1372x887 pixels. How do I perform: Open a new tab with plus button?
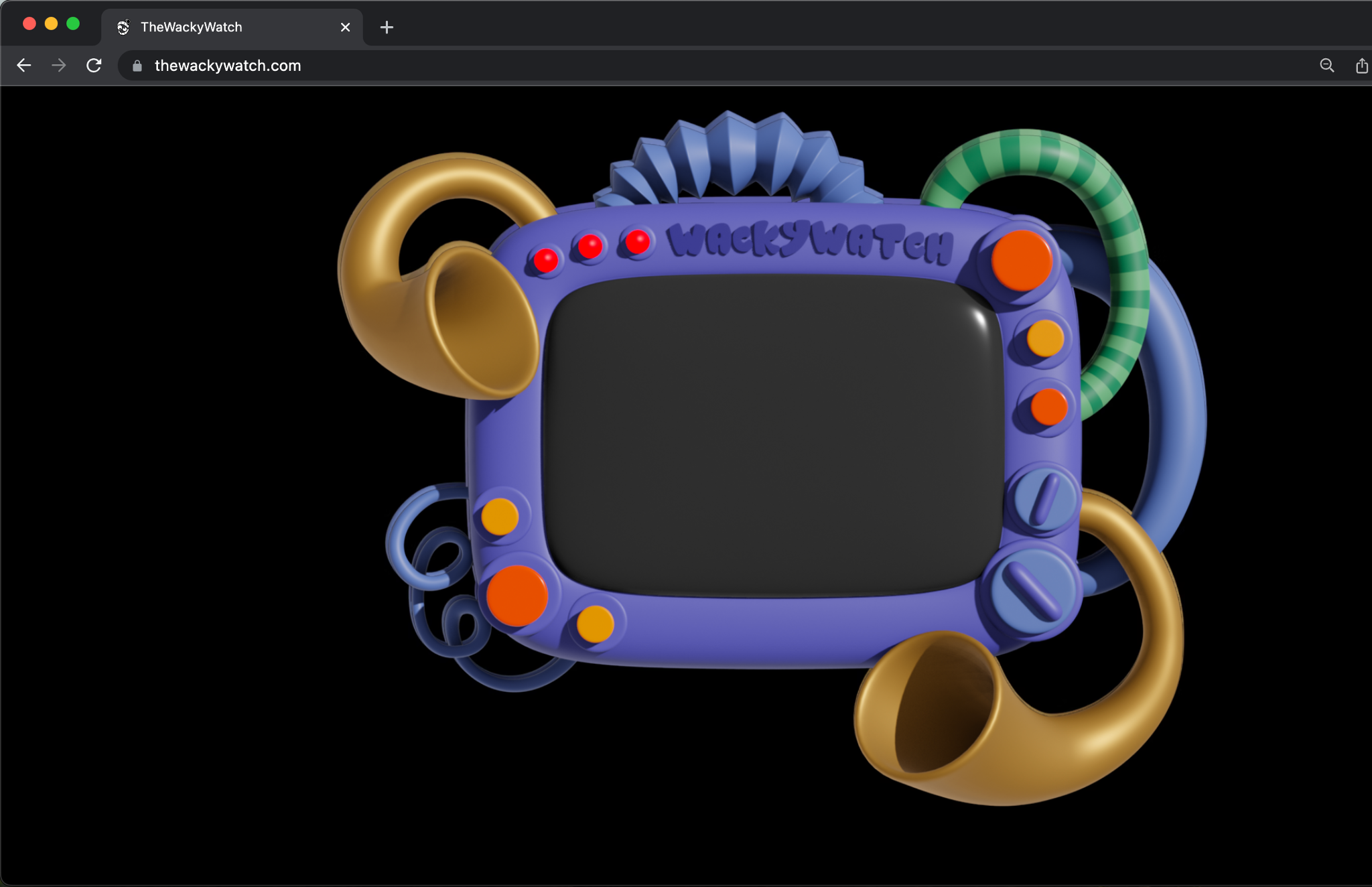pyautogui.click(x=387, y=27)
